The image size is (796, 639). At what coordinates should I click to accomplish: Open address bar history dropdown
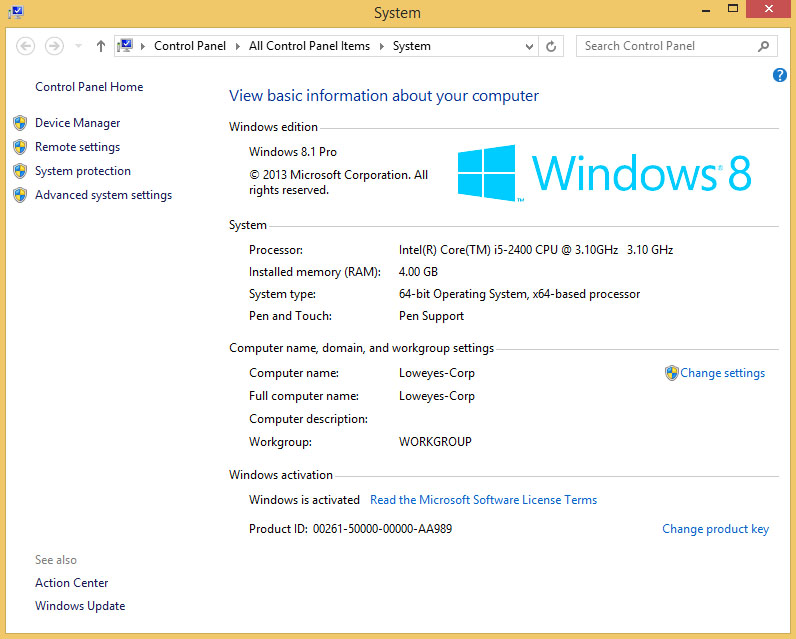coord(529,47)
